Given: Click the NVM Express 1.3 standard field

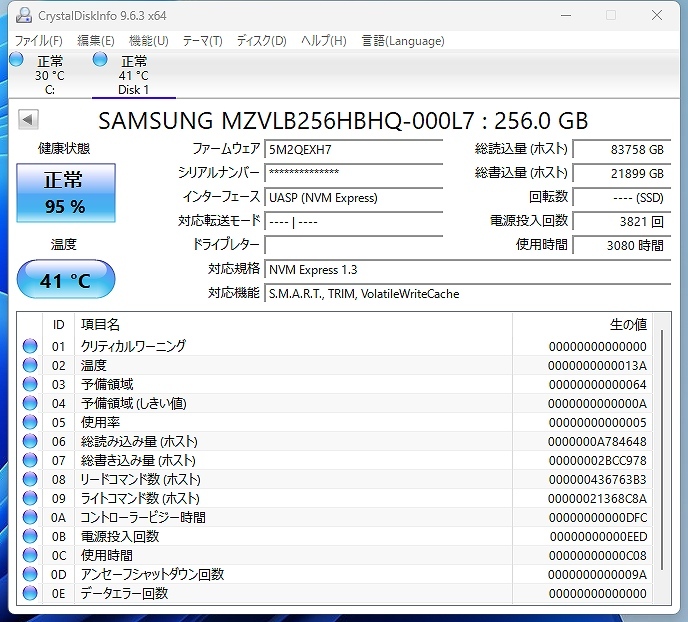Looking at the screenshot, I should pos(468,269).
